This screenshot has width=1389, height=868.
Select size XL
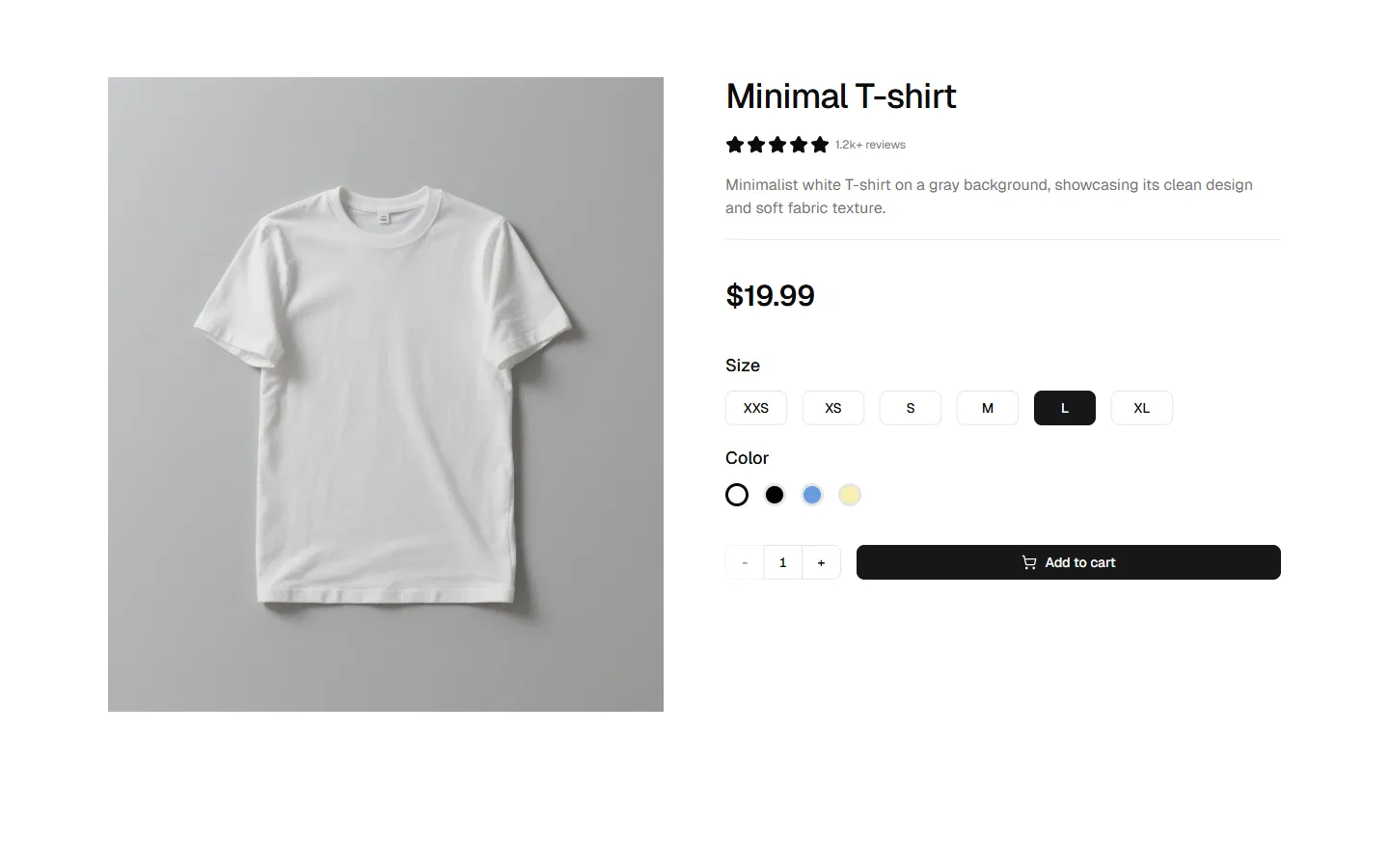click(x=1141, y=407)
